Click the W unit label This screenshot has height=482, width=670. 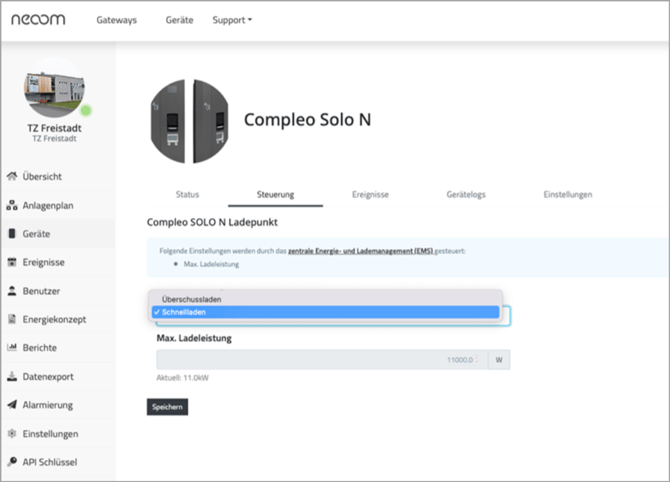click(x=499, y=360)
